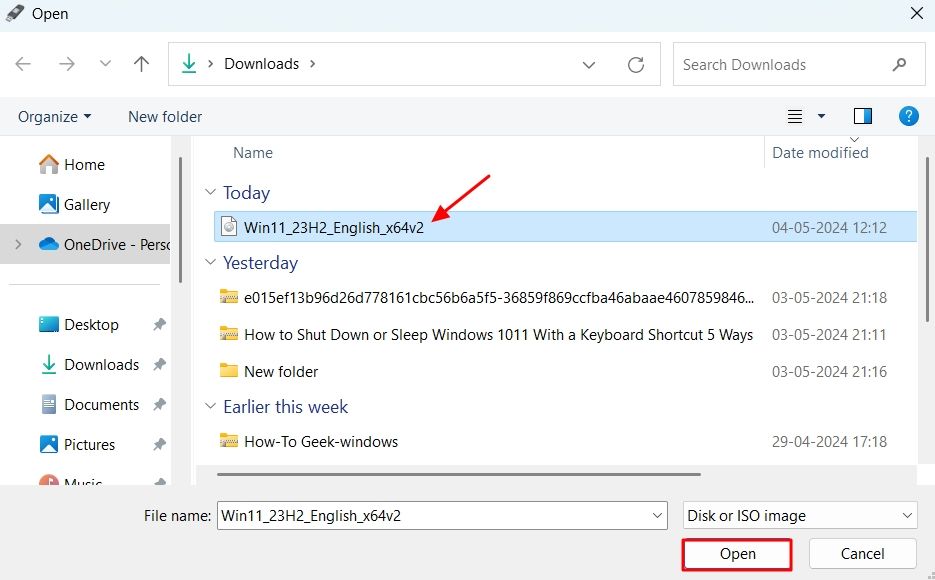Click Downloads breadcrumb in address bar

(261, 64)
